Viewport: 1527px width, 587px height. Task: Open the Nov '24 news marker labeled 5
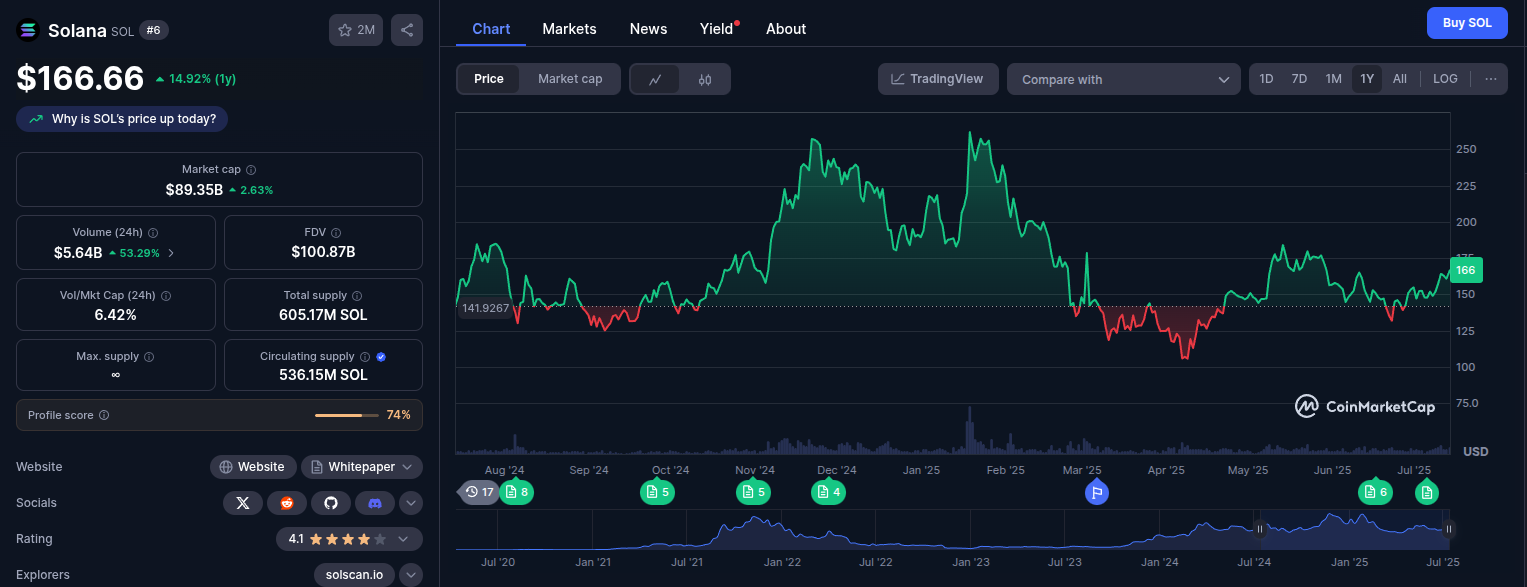click(753, 492)
